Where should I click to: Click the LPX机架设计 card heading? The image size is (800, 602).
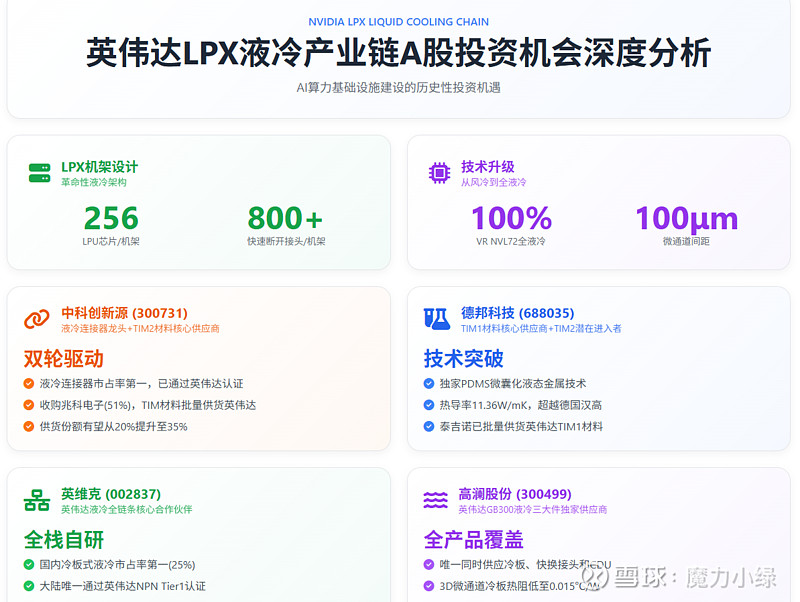pyautogui.click(x=99, y=167)
